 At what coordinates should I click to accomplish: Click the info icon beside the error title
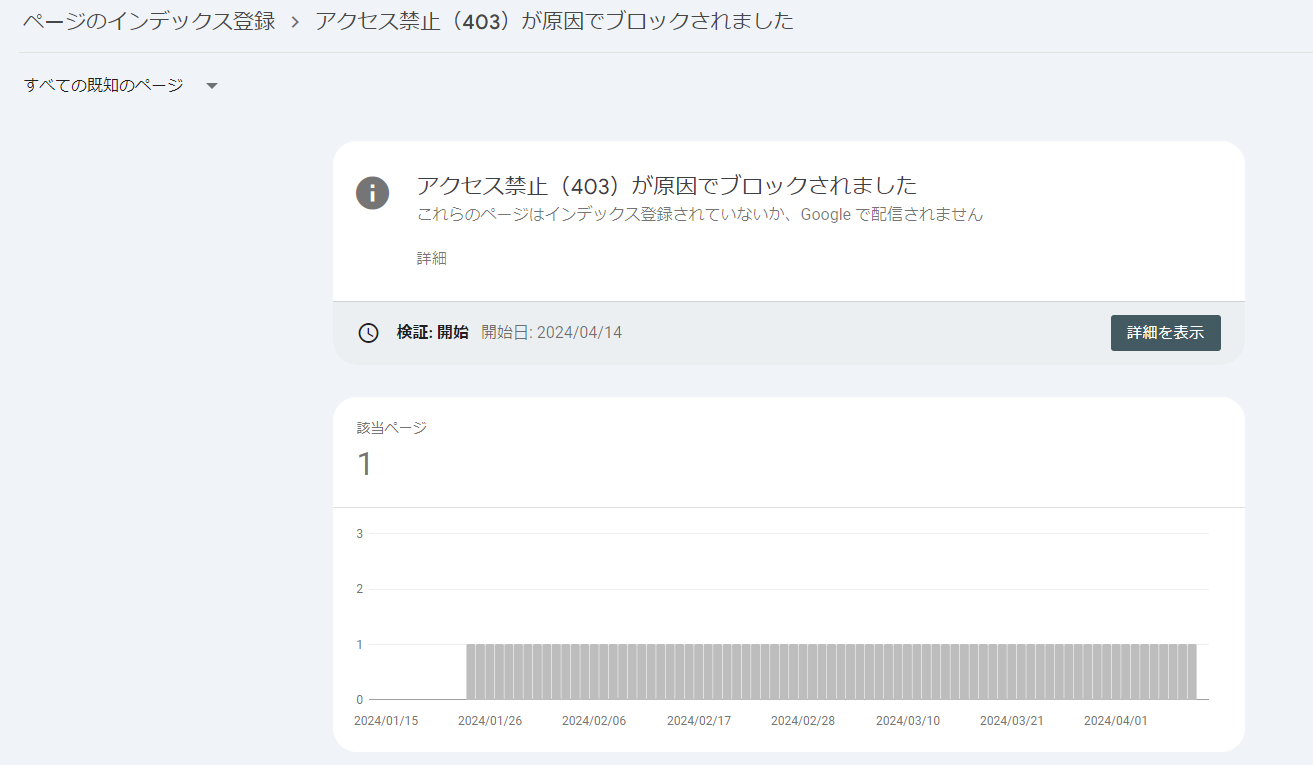pyautogui.click(x=372, y=194)
